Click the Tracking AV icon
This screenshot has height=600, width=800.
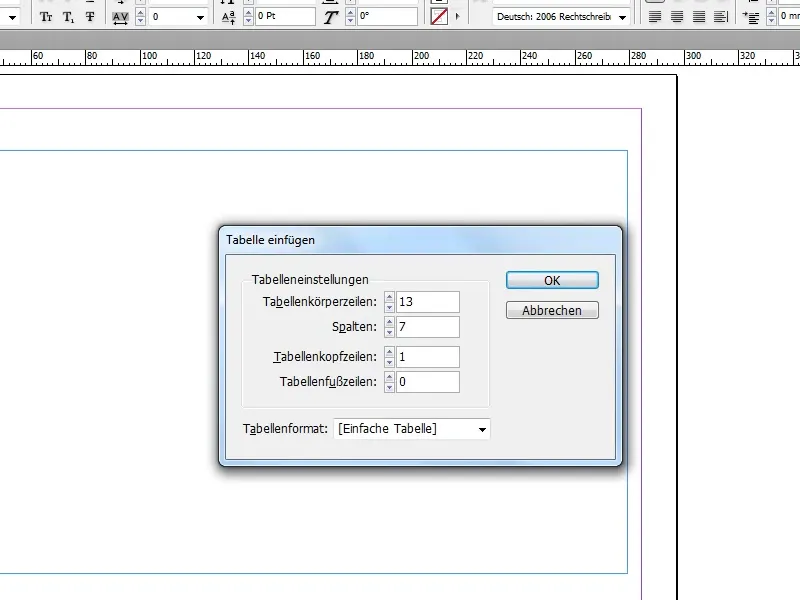tap(120, 18)
